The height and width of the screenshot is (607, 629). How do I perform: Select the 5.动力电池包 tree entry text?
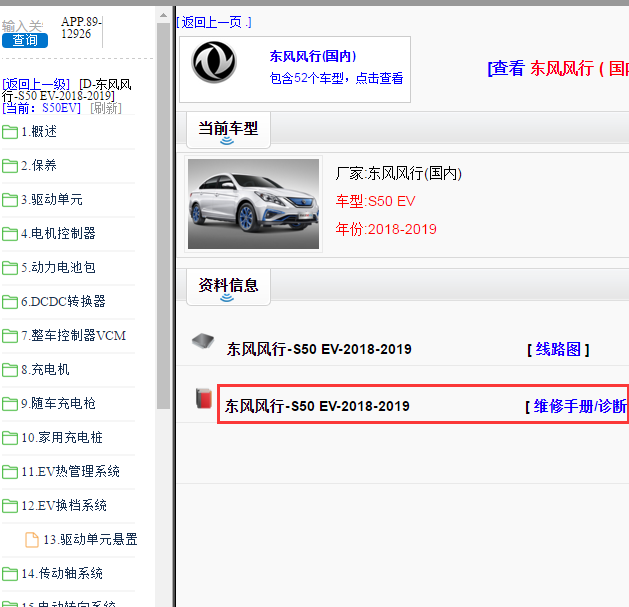[59, 267]
